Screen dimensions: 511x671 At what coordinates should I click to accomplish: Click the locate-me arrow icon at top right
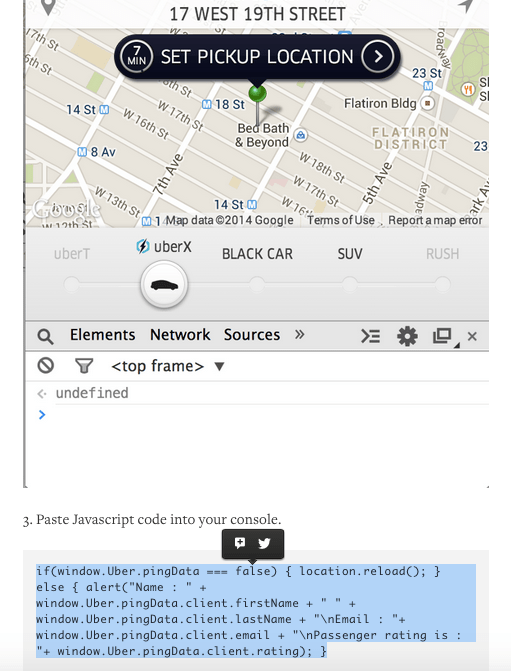pos(465,6)
